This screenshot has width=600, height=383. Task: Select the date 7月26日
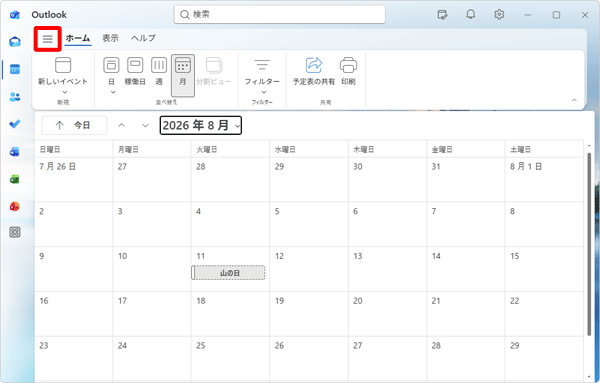coord(73,179)
